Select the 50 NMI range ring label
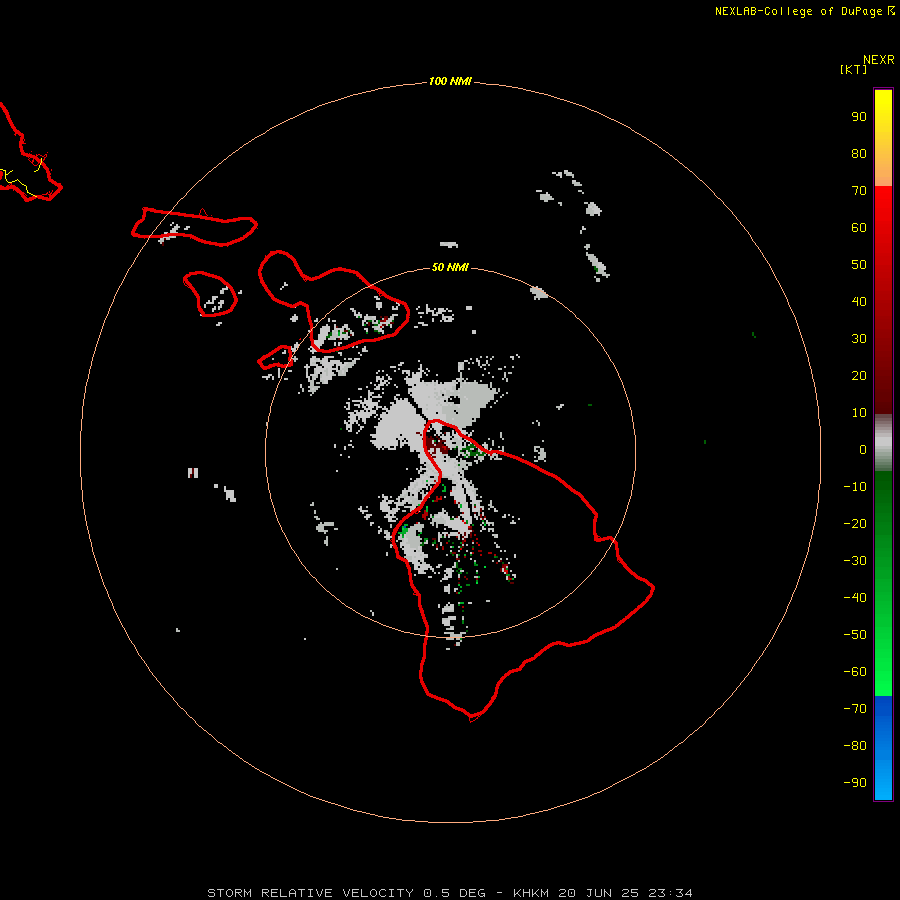Screen dimensions: 900x900 click(450, 267)
